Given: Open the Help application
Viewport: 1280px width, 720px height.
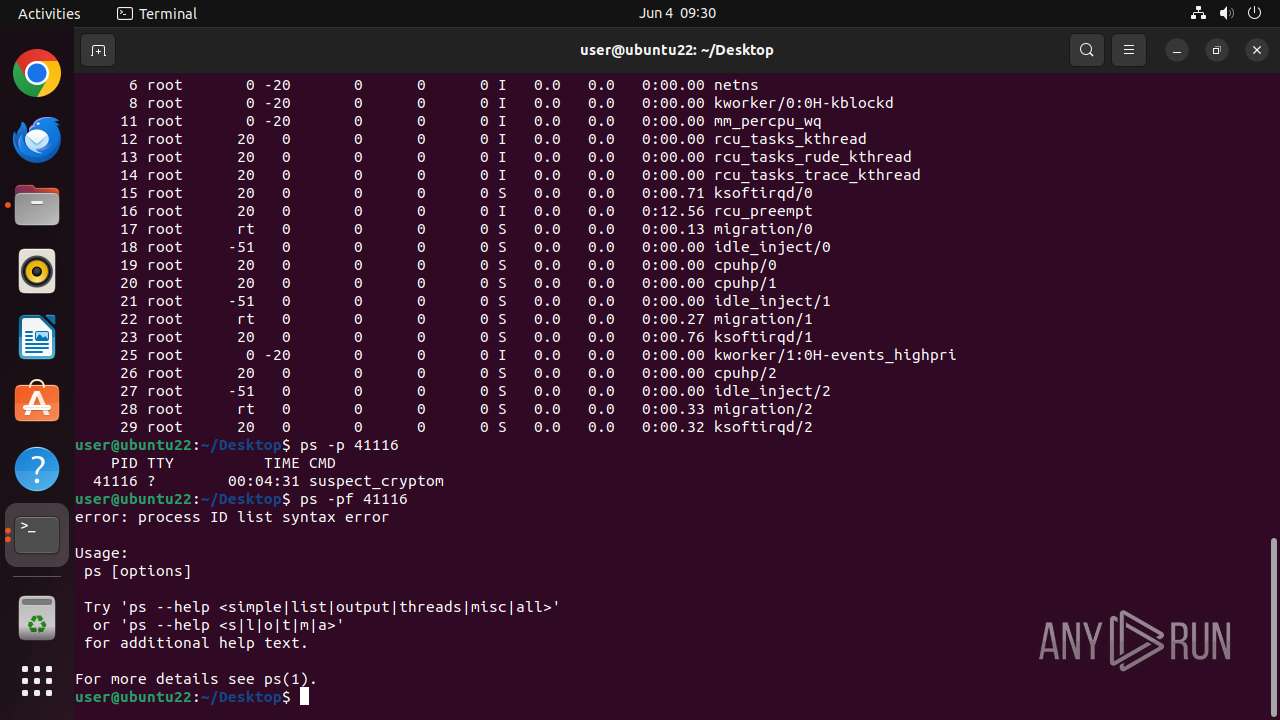Looking at the screenshot, I should click(37, 469).
